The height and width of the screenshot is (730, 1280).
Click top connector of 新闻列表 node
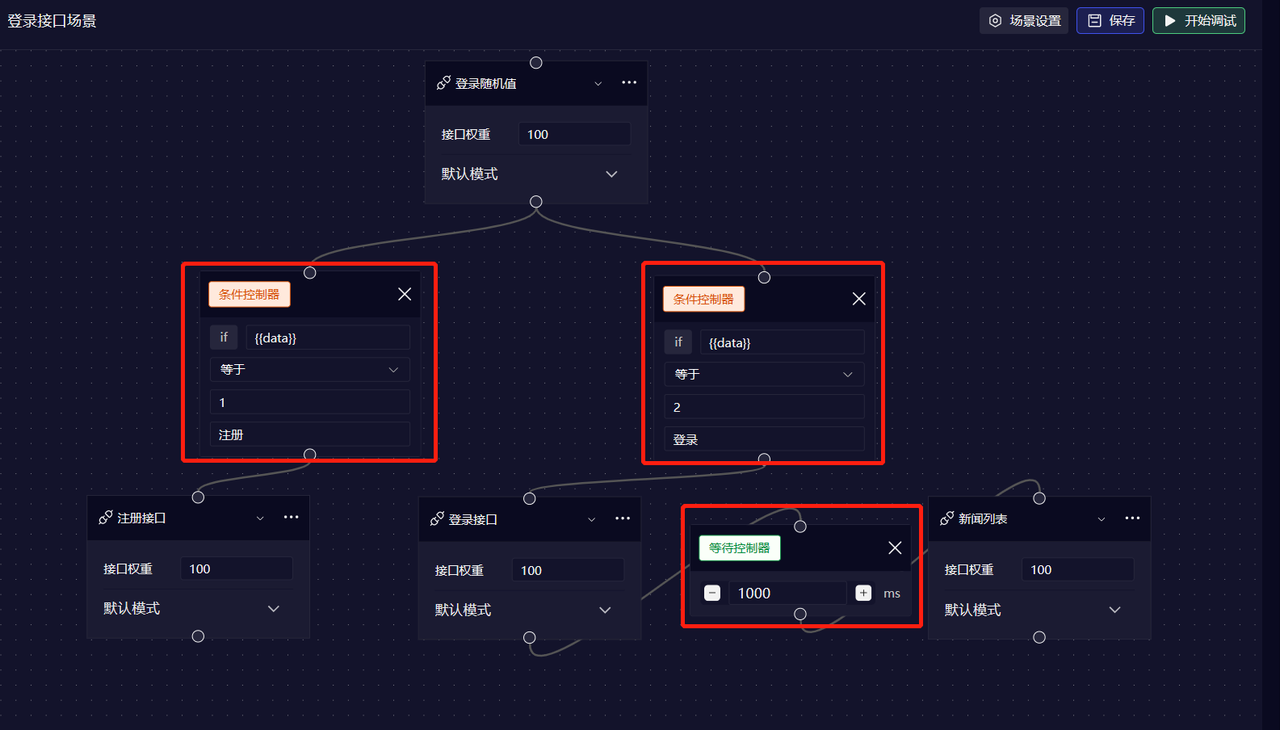tap(1039, 498)
